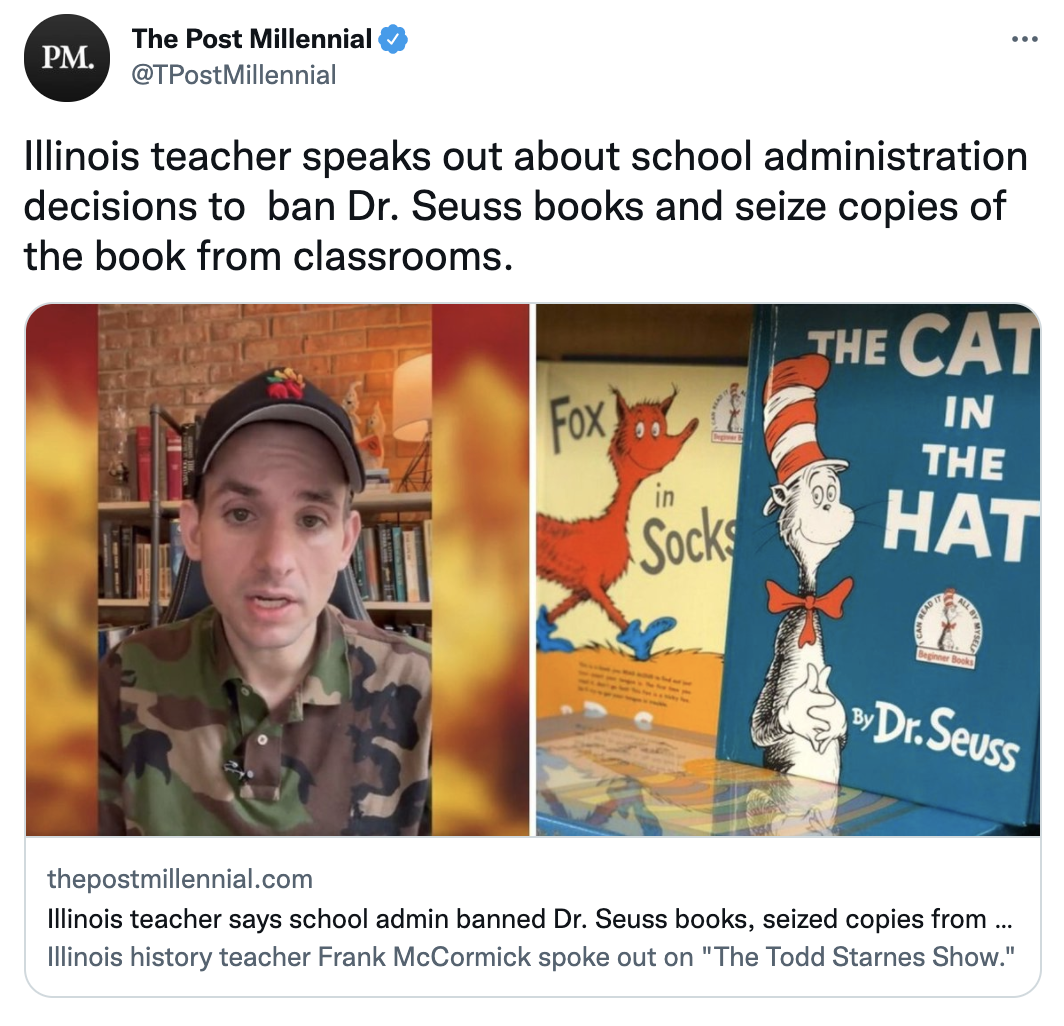This screenshot has height=1026, width=1064.
Task: Click the blue verified checkmark badge
Action: pyautogui.click(x=393, y=39)
